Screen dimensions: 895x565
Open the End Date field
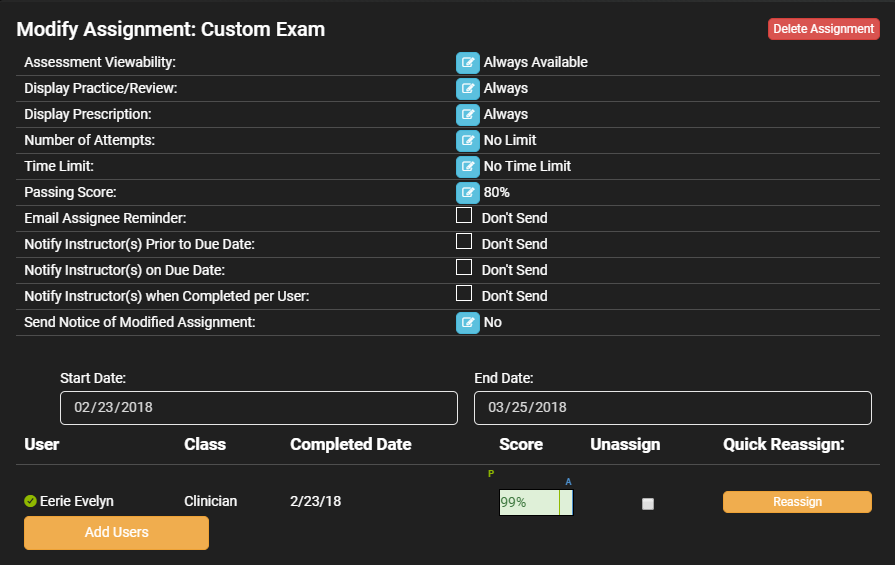point(672,407)
